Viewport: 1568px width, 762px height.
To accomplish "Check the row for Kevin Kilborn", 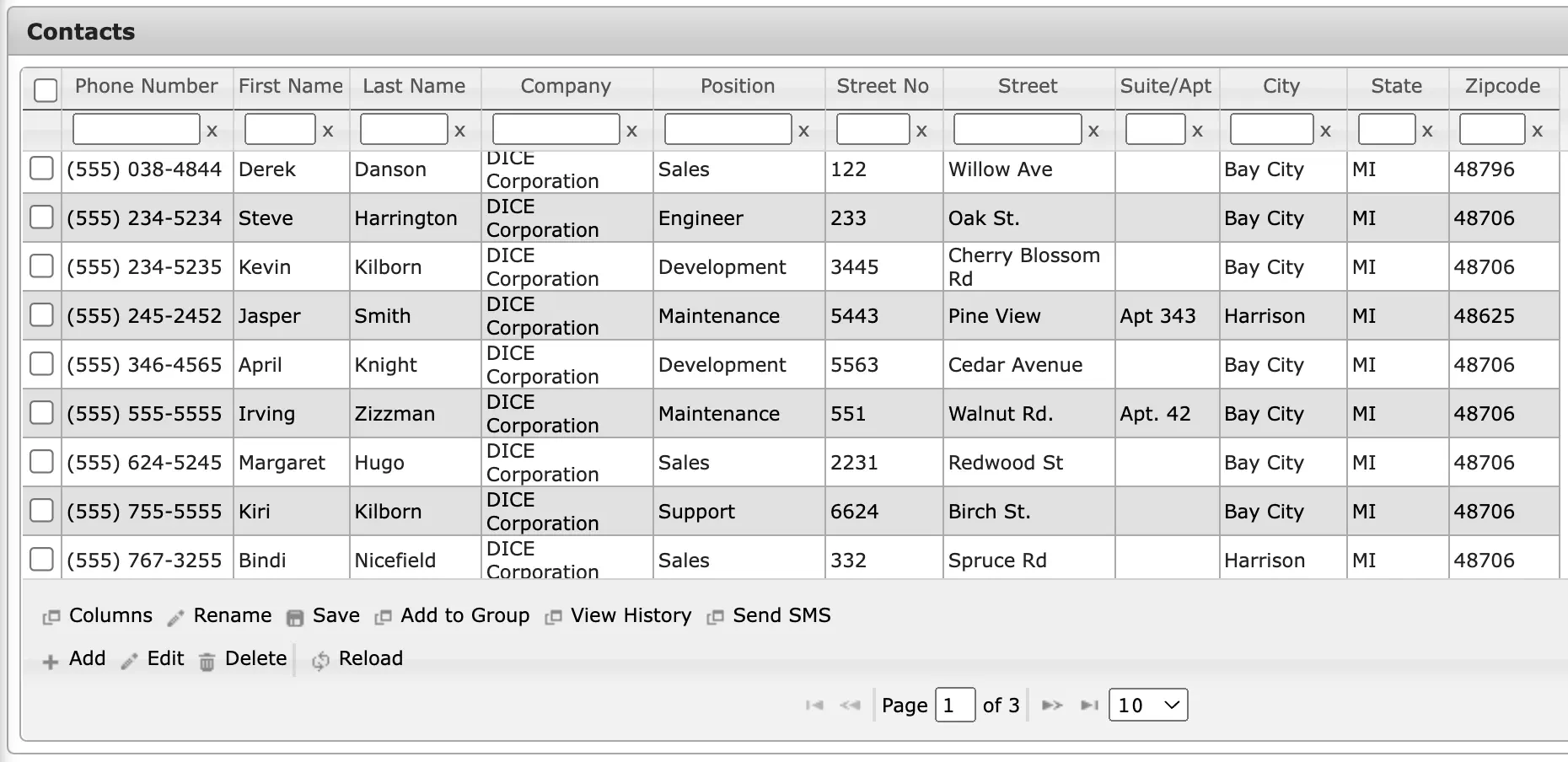I will 41,266.
